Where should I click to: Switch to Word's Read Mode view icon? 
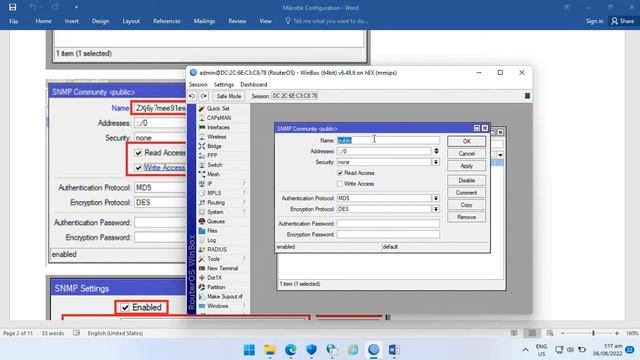pyautogui.click(x=514, y=333)
